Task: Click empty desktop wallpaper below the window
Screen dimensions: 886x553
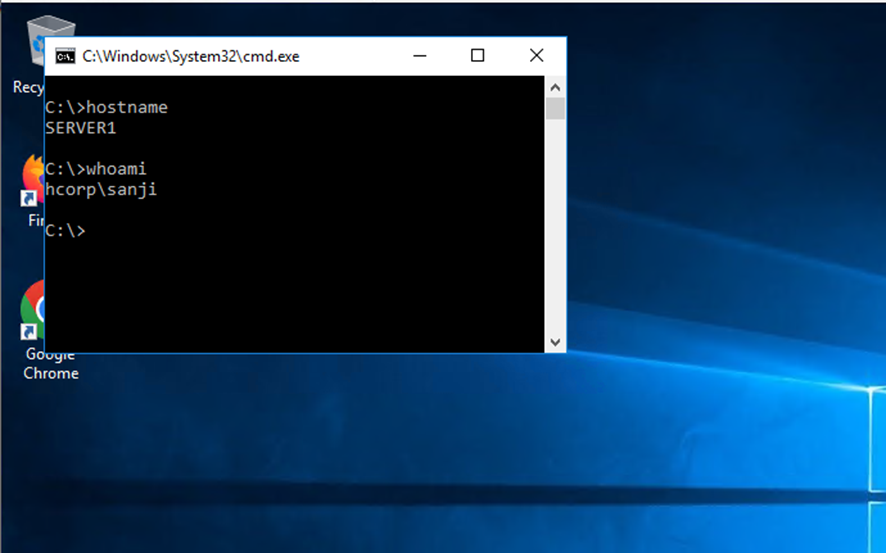Action: pyautogui.click(x=400, y=450)
